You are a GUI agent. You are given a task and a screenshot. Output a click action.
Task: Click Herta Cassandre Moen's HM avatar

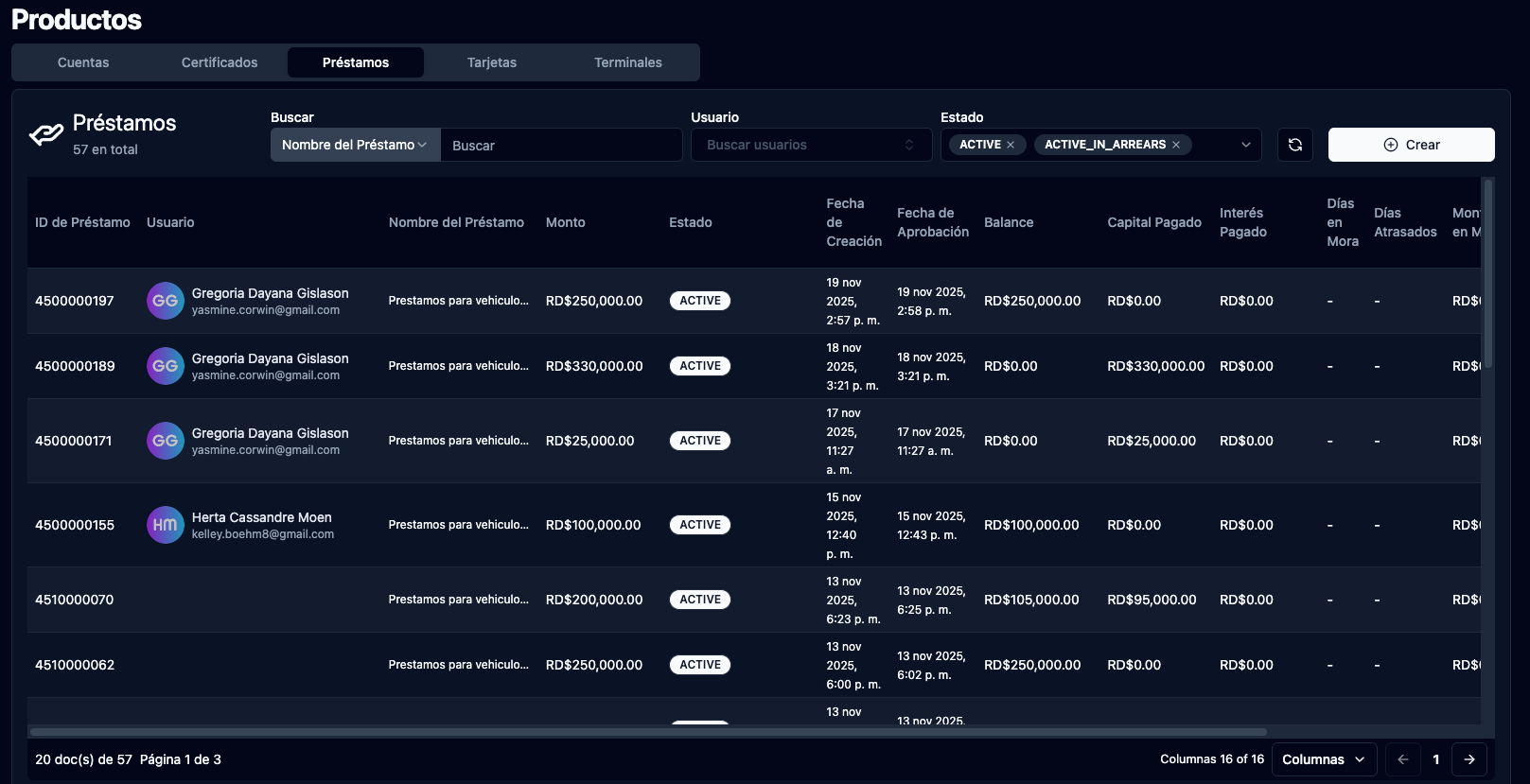[165, 525]
